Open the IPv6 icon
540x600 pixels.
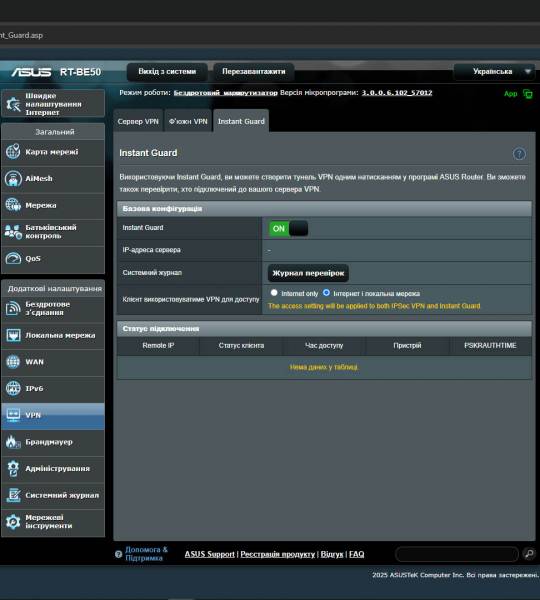(13, 388)
